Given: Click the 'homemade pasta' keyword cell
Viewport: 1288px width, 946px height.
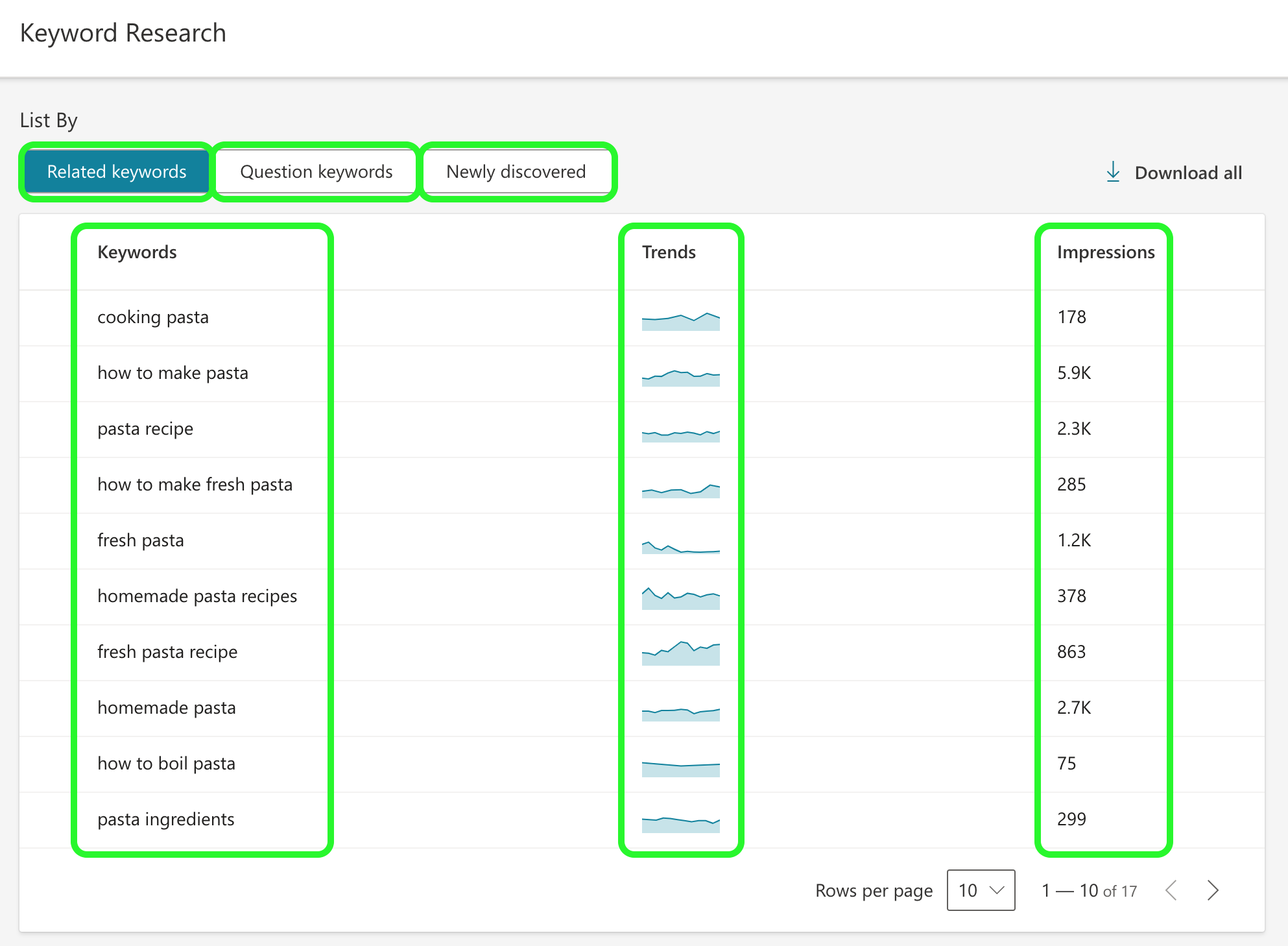Looking at the screenshot, I should (x=167, y=708).
